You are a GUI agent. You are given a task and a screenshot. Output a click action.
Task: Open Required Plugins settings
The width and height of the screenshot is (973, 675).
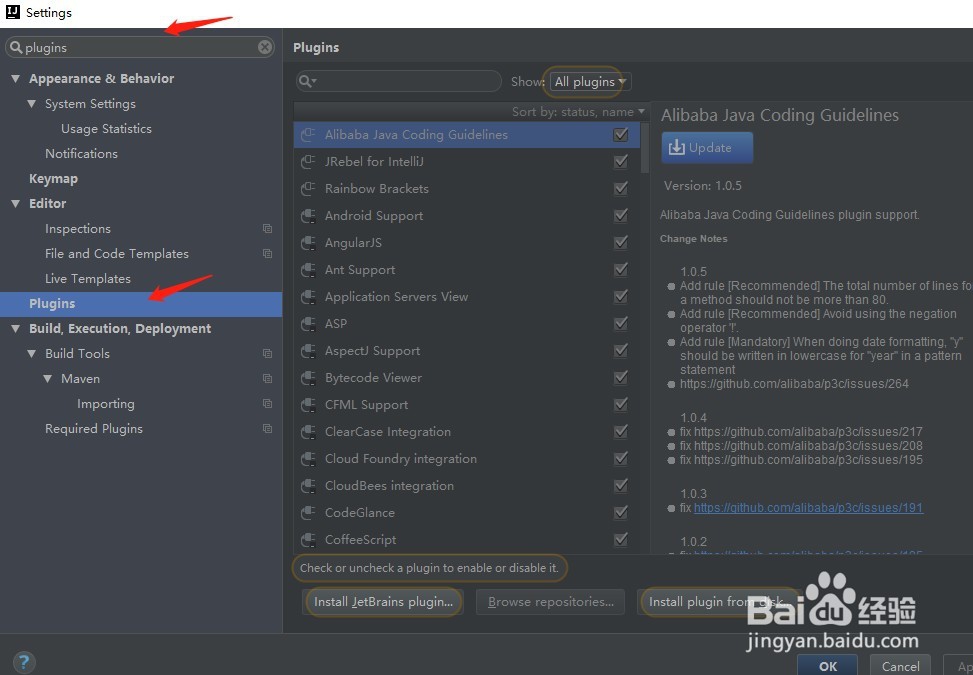click(x=94, y=428)
